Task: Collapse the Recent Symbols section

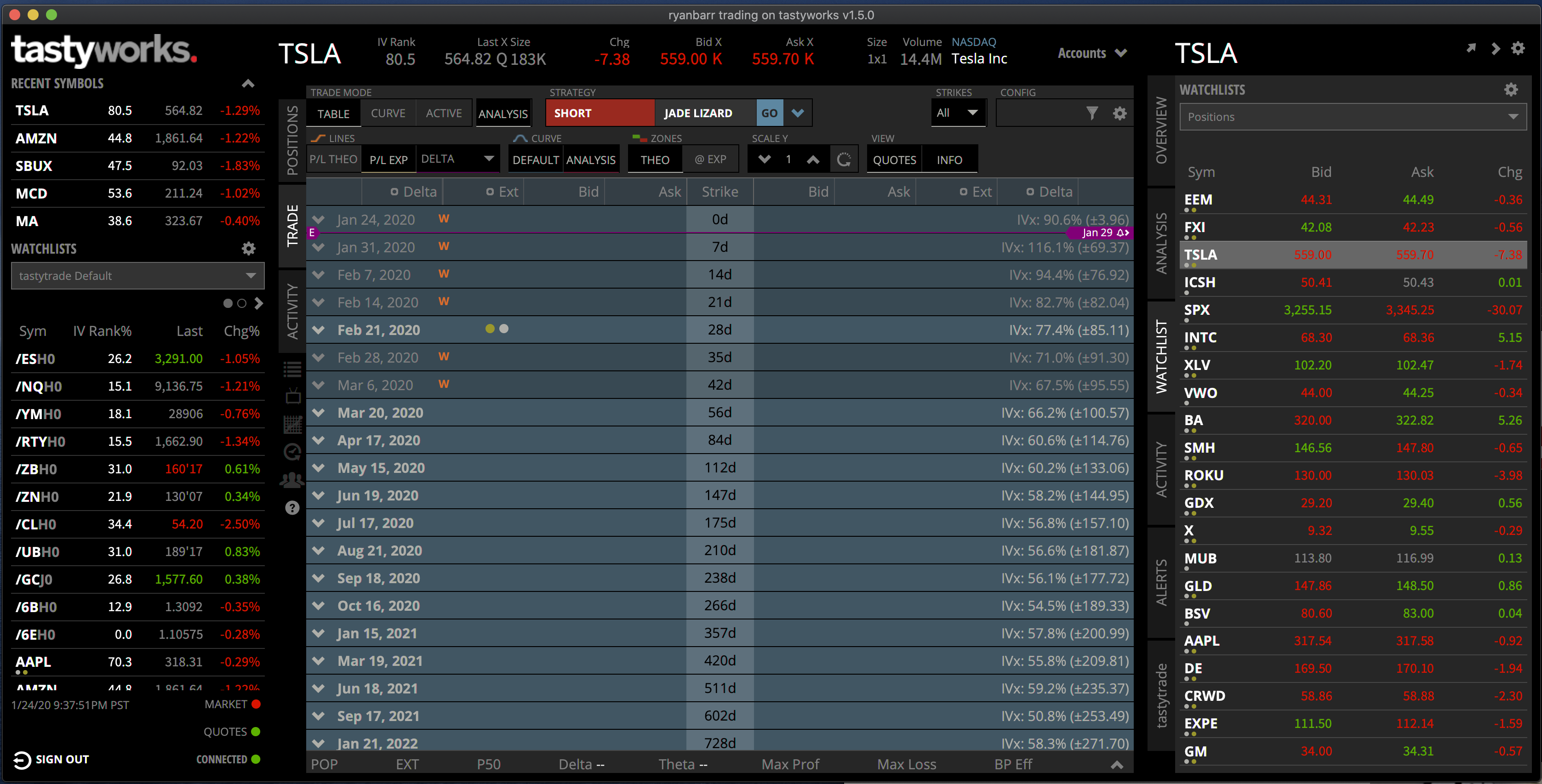Action: [x=248, y=84]
